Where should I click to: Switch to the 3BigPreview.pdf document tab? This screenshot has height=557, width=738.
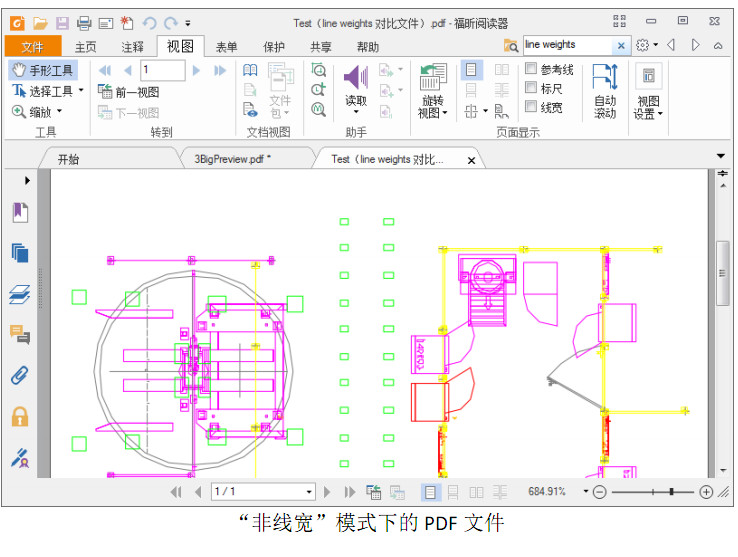click(x=233, y=158)
